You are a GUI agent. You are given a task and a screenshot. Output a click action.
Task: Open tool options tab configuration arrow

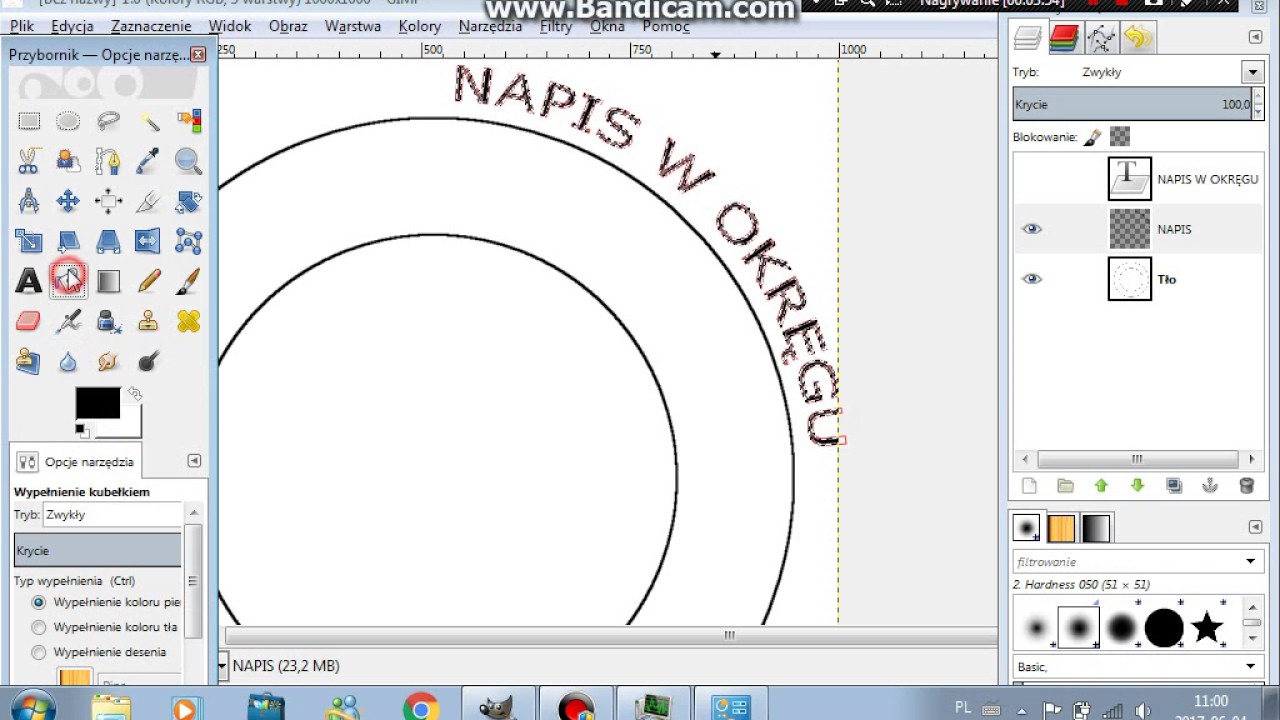[194, 461]
